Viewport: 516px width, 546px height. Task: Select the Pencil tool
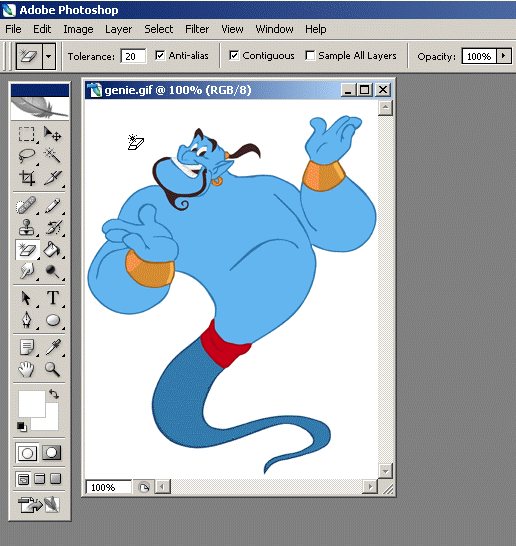[53, 205]
